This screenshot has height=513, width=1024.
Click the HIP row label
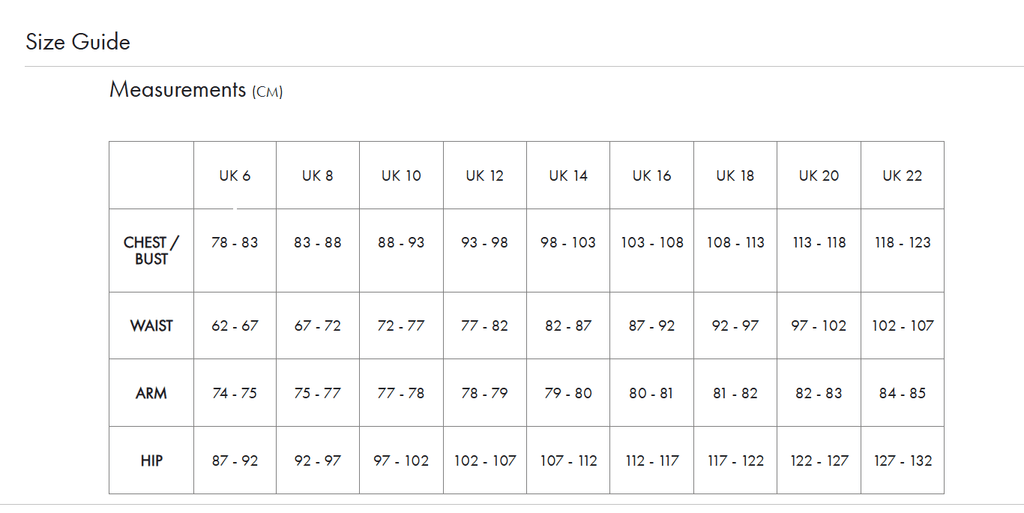tap(152, 461)
